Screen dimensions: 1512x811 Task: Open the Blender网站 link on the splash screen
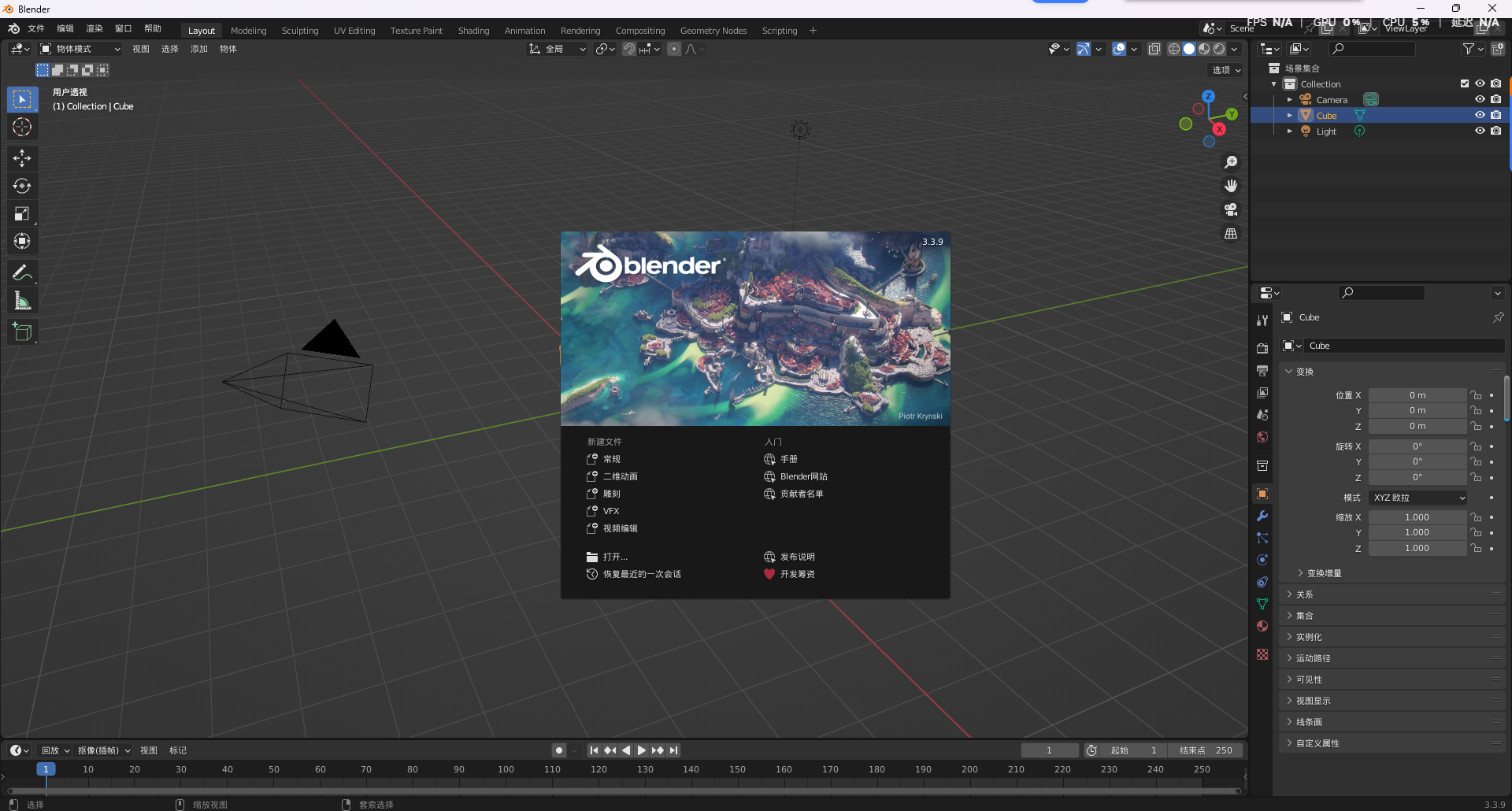tap(804, 476)
